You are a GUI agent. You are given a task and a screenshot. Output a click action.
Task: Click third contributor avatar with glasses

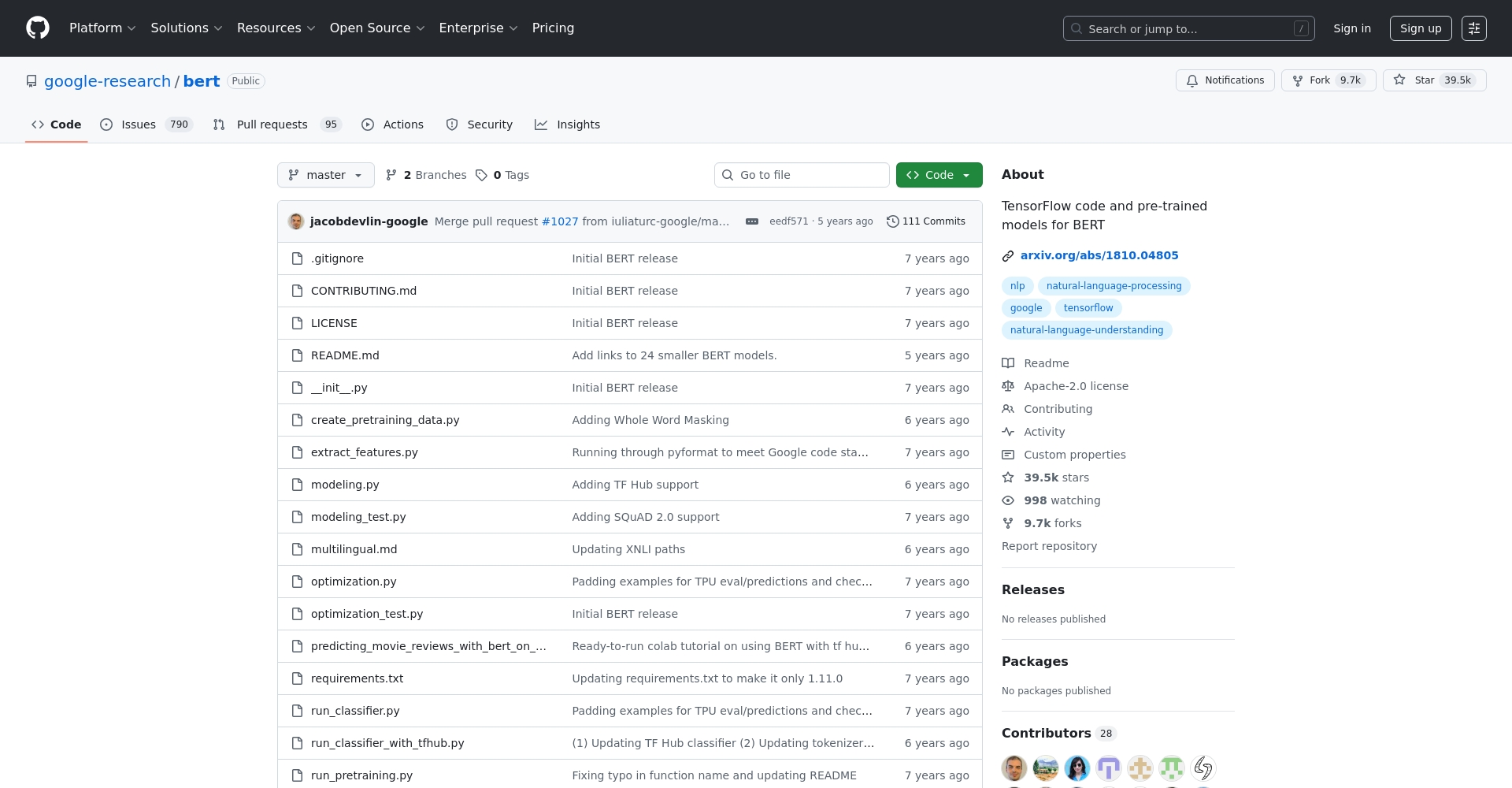point(1077,768)
